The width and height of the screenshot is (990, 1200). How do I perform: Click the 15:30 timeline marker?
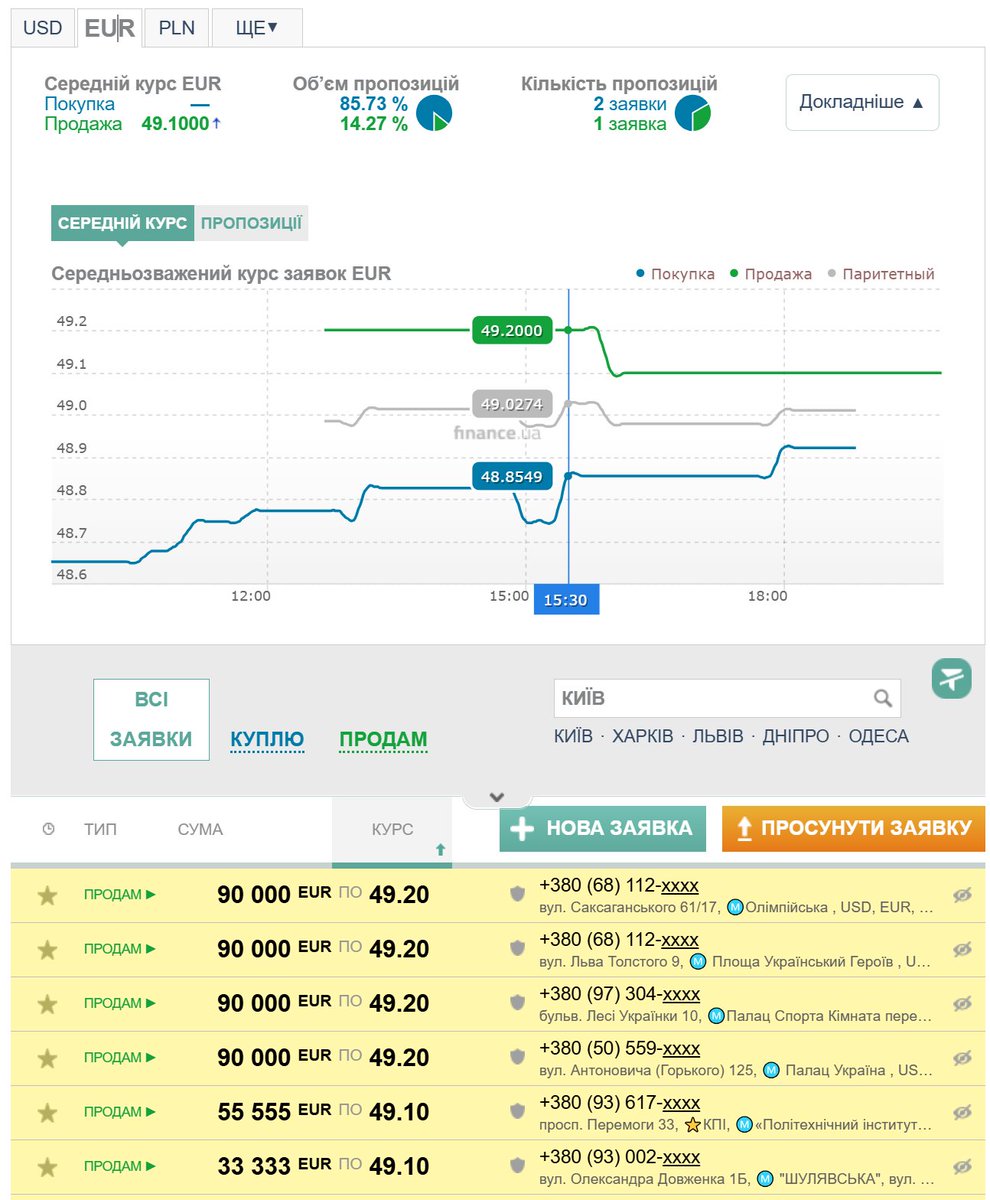[x=566, y=599]
